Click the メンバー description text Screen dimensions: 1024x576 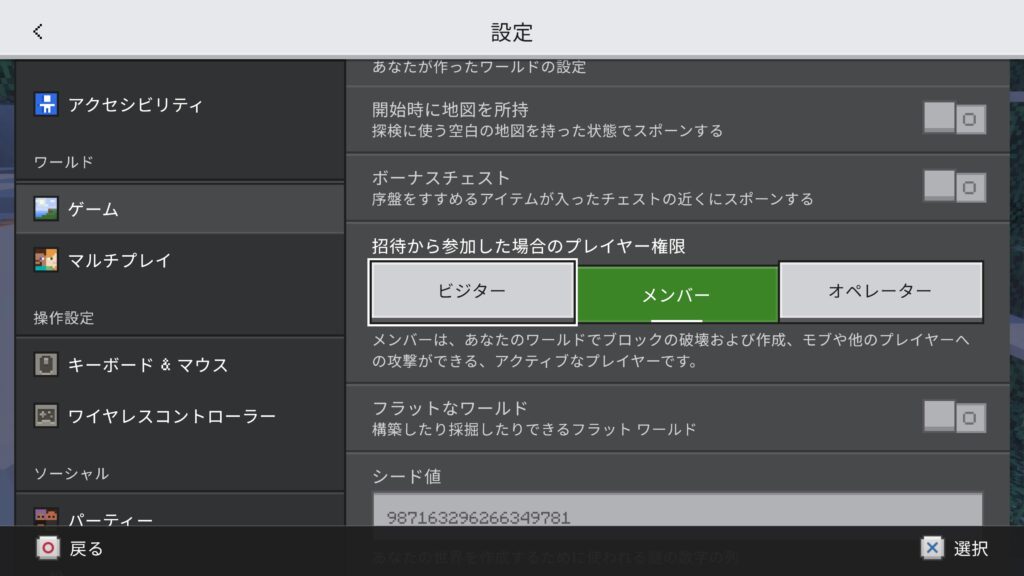(x=671, y=350)
